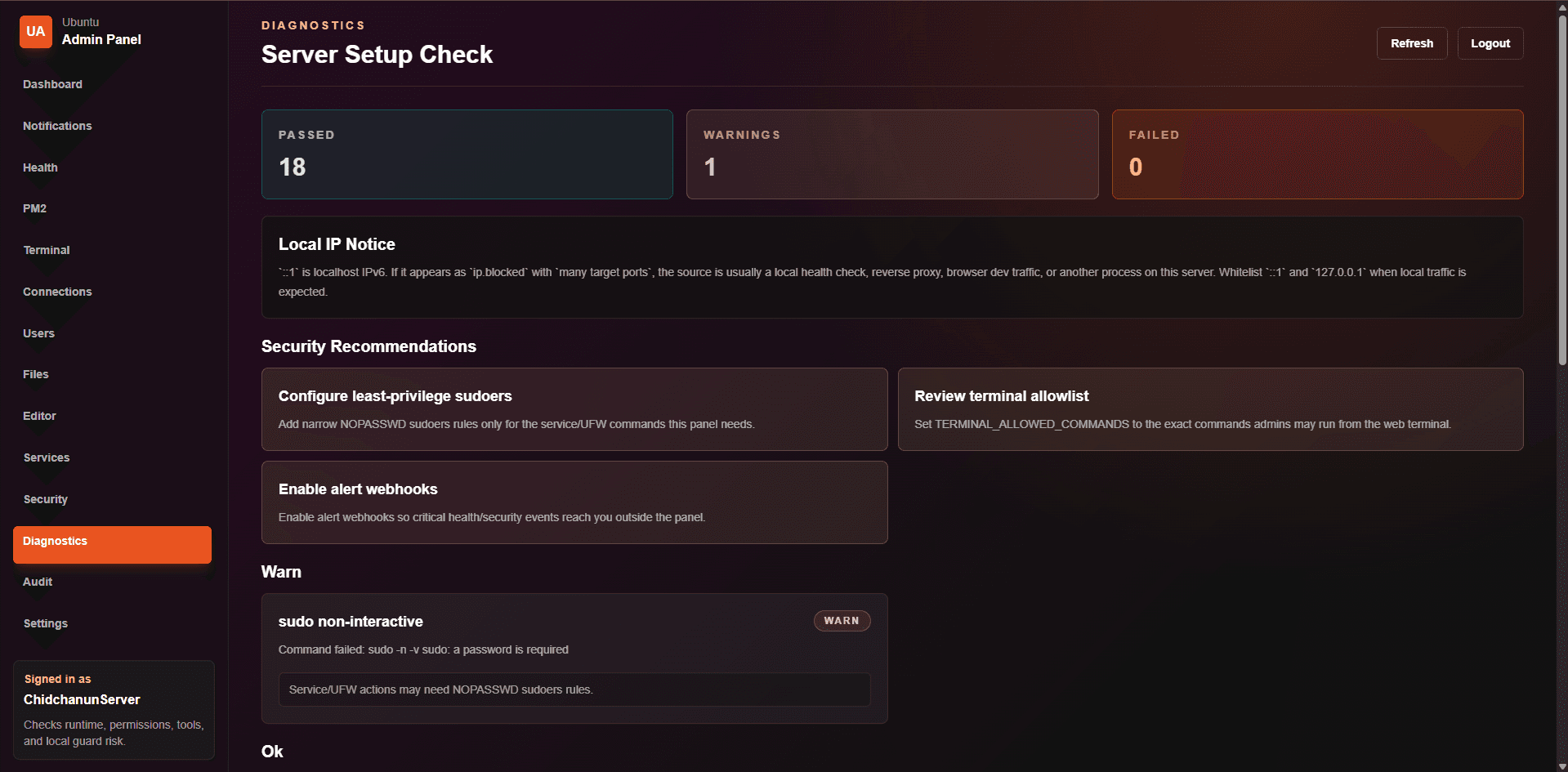Screen dimensions: 1568x772
Task: Click the Command failed sudo message
Action: pyautogui.click(x=423, y=649)
